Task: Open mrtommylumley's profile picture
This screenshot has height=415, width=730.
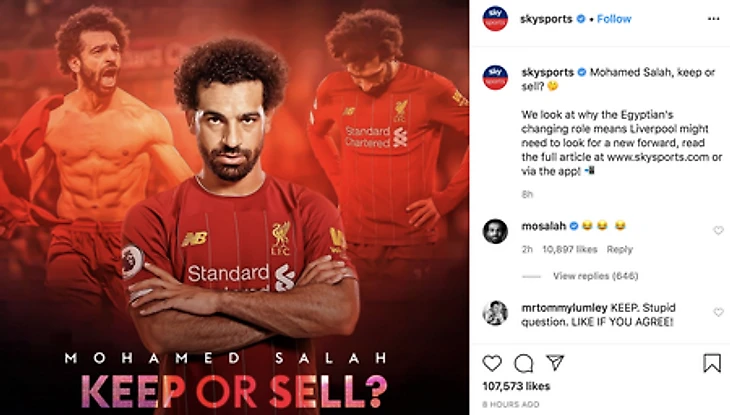Action: pyautogui.click(x=495, y=313)
